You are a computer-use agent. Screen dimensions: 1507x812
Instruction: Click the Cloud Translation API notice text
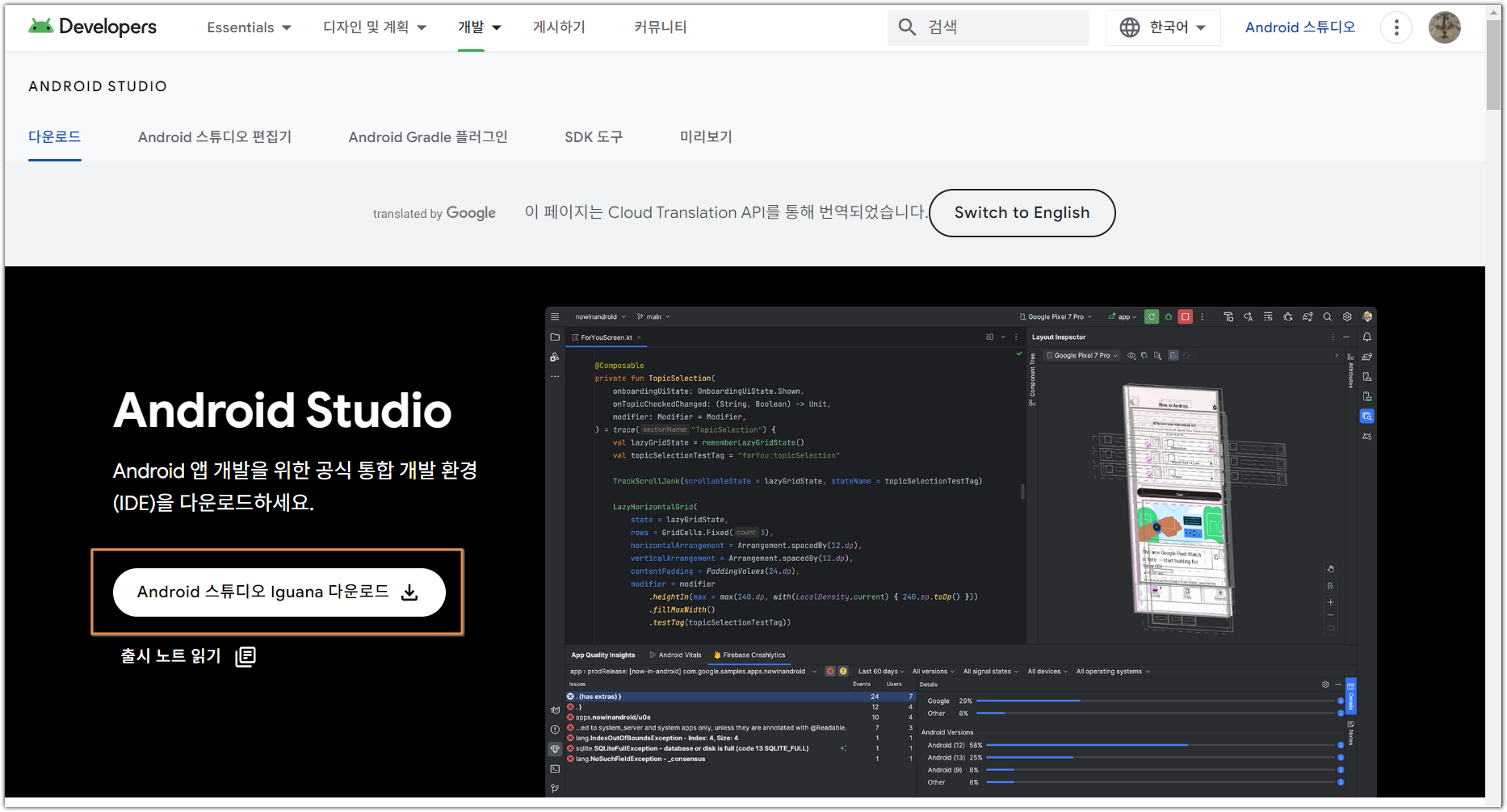[x=725, y=212]
